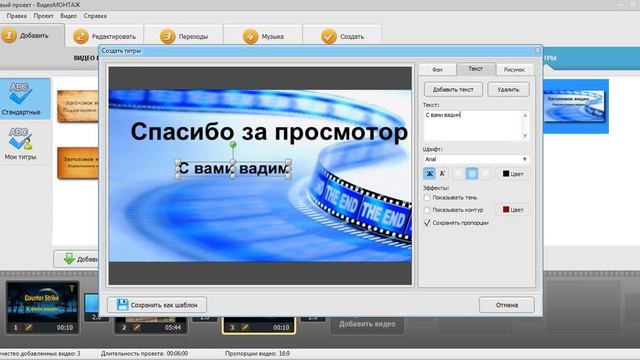
Task: Open dark red contour Цвет color picker
Action: click(513, 209)
